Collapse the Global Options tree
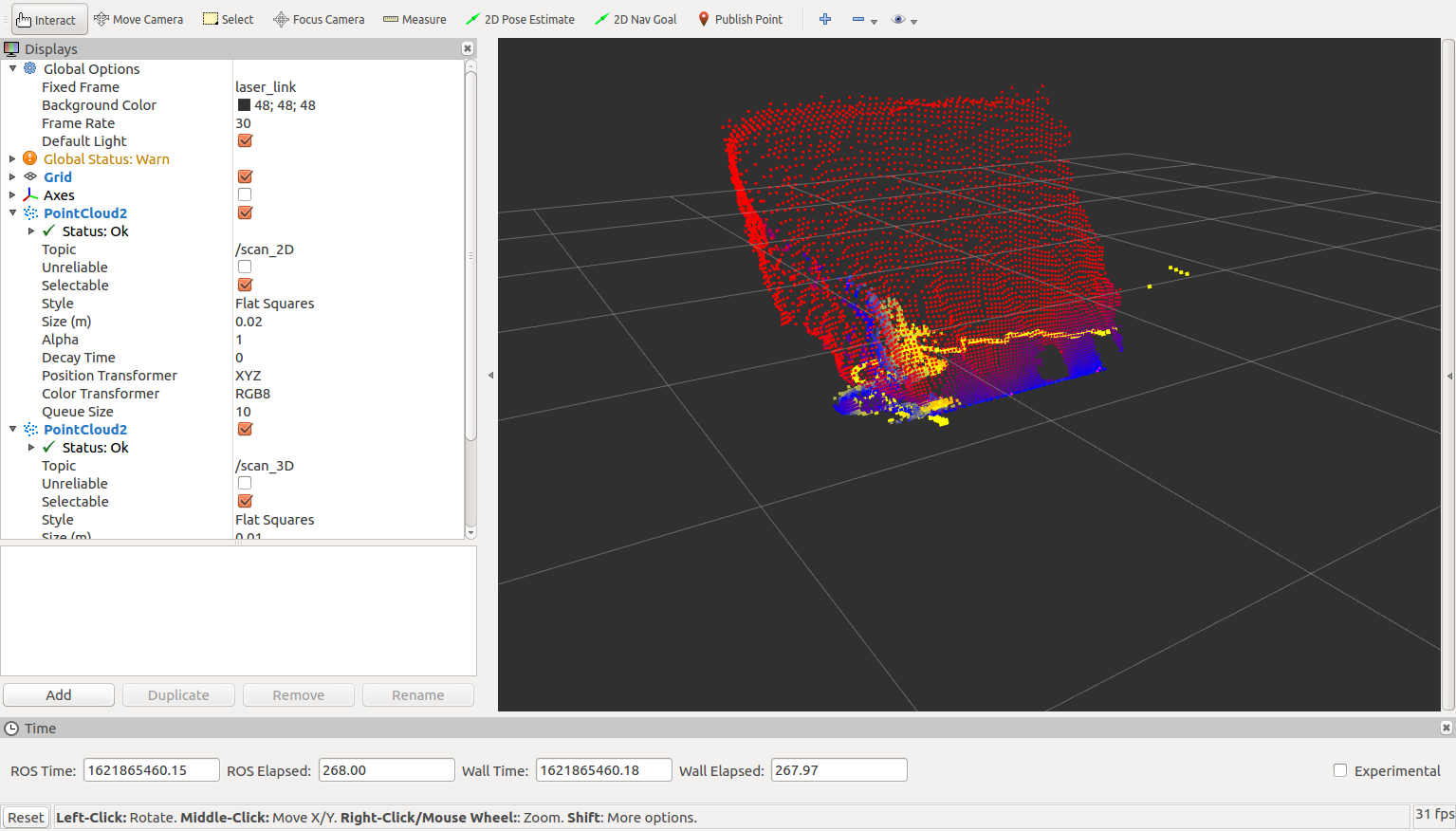1456x831 pixels. (x=12, y=68)
